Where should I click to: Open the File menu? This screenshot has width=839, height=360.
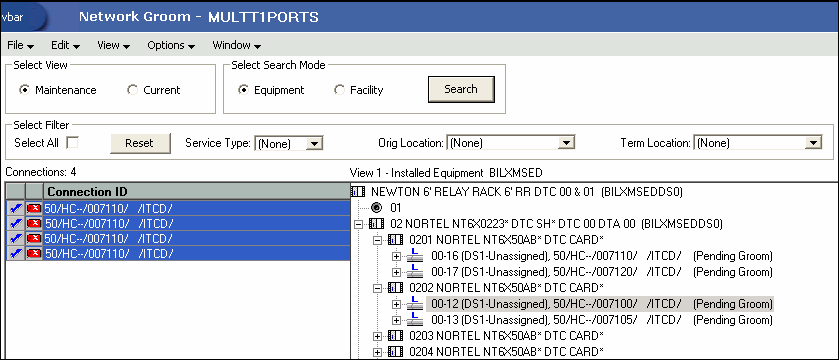coord(21,45)
